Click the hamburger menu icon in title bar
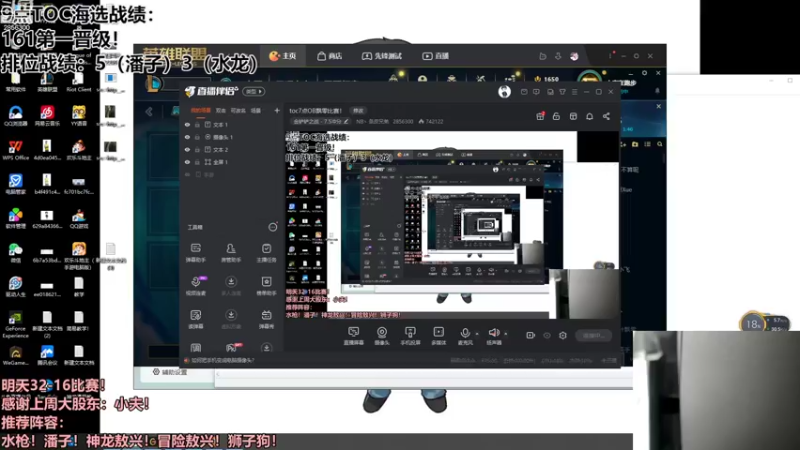Viewport: 800px width, 450px height. [x=574, y=92]
